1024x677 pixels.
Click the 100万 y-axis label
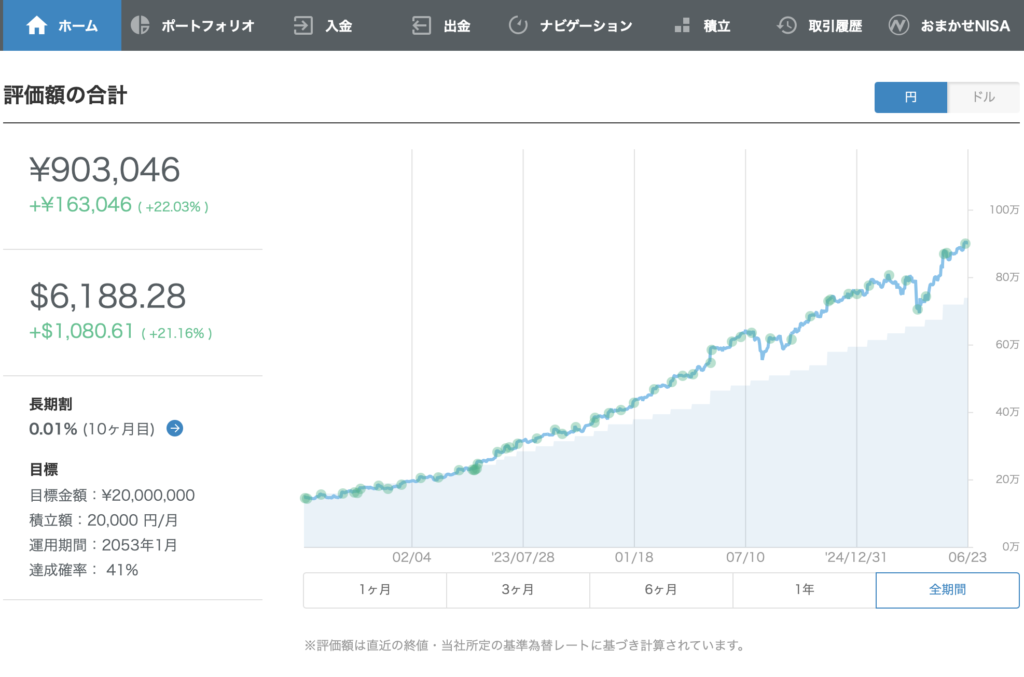[1004, 210]
